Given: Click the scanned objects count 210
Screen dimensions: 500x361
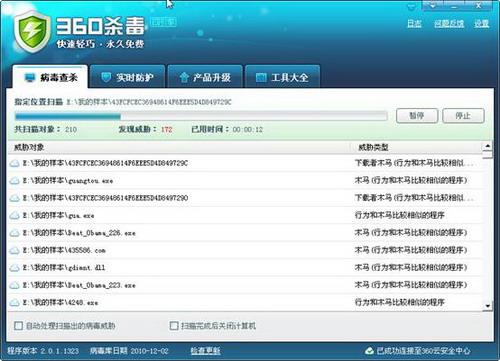Looking at the screenshot, I should click(x=71, y=129).
